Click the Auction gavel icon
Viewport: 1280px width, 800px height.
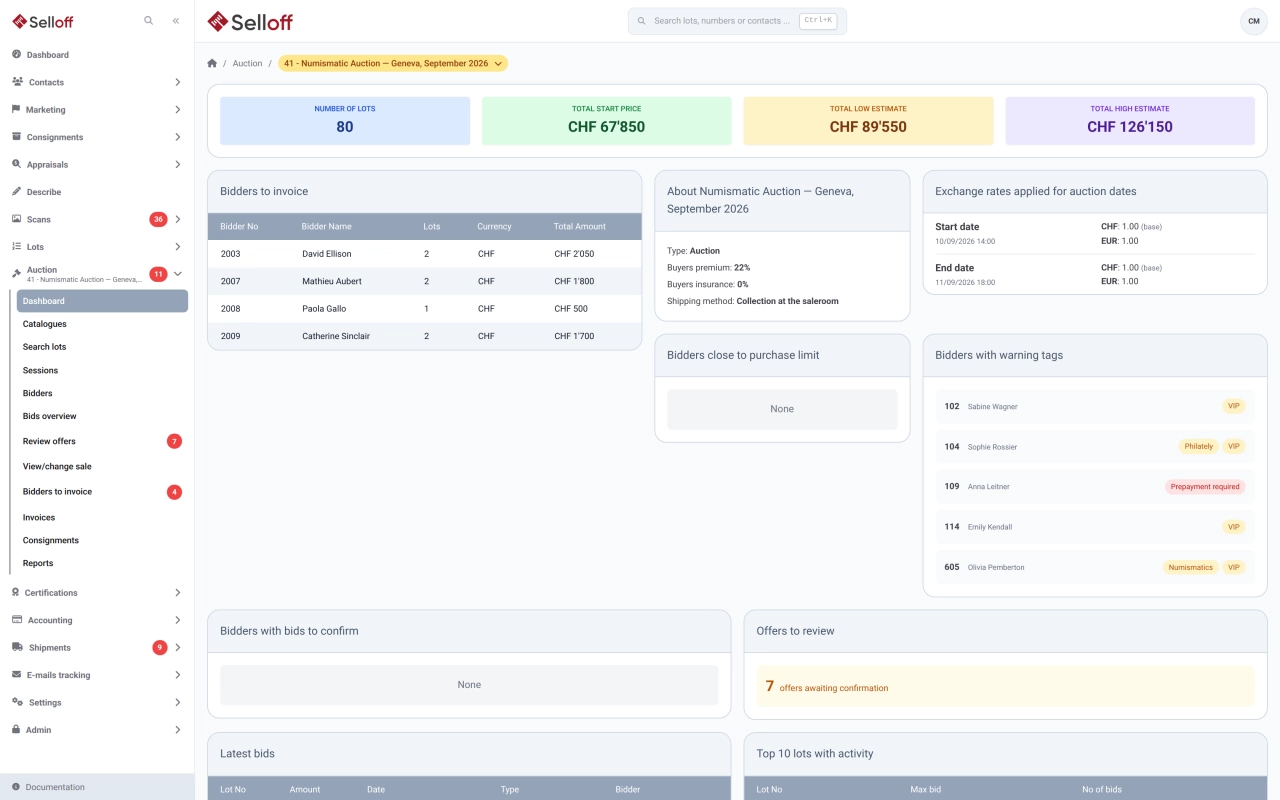click(16, 273)
